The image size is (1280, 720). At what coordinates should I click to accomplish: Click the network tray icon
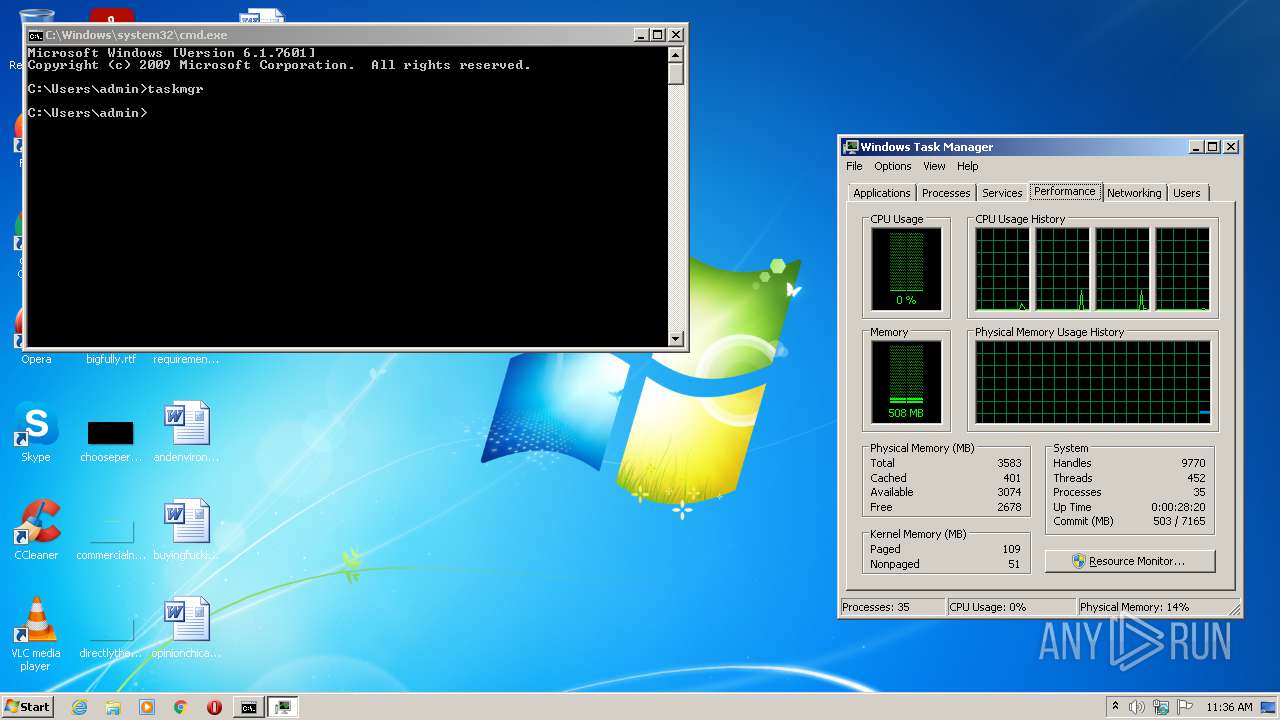tap(1161, 707)
